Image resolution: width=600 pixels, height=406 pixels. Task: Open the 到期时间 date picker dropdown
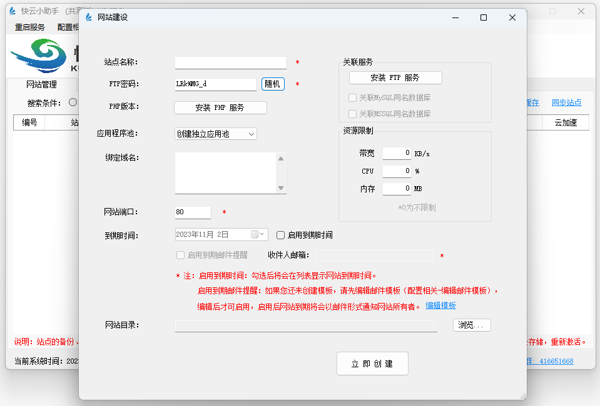(x=260, y=235)
